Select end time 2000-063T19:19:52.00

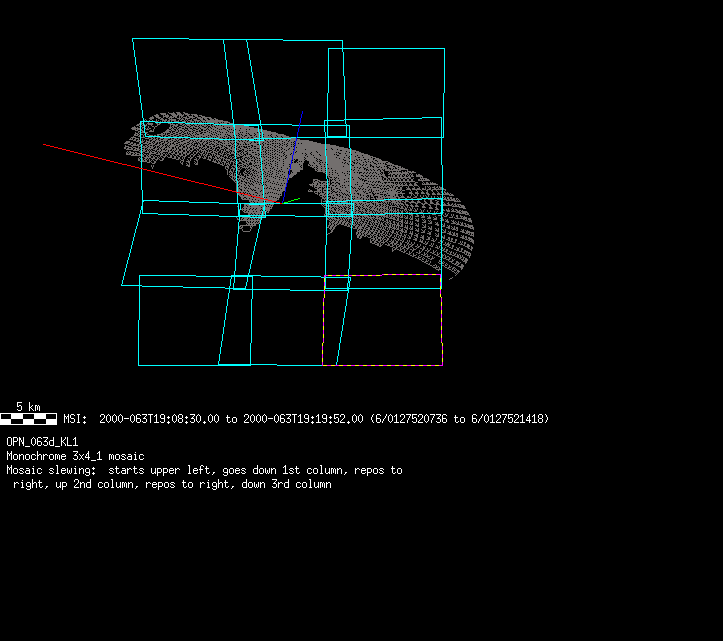pos(303,419)
